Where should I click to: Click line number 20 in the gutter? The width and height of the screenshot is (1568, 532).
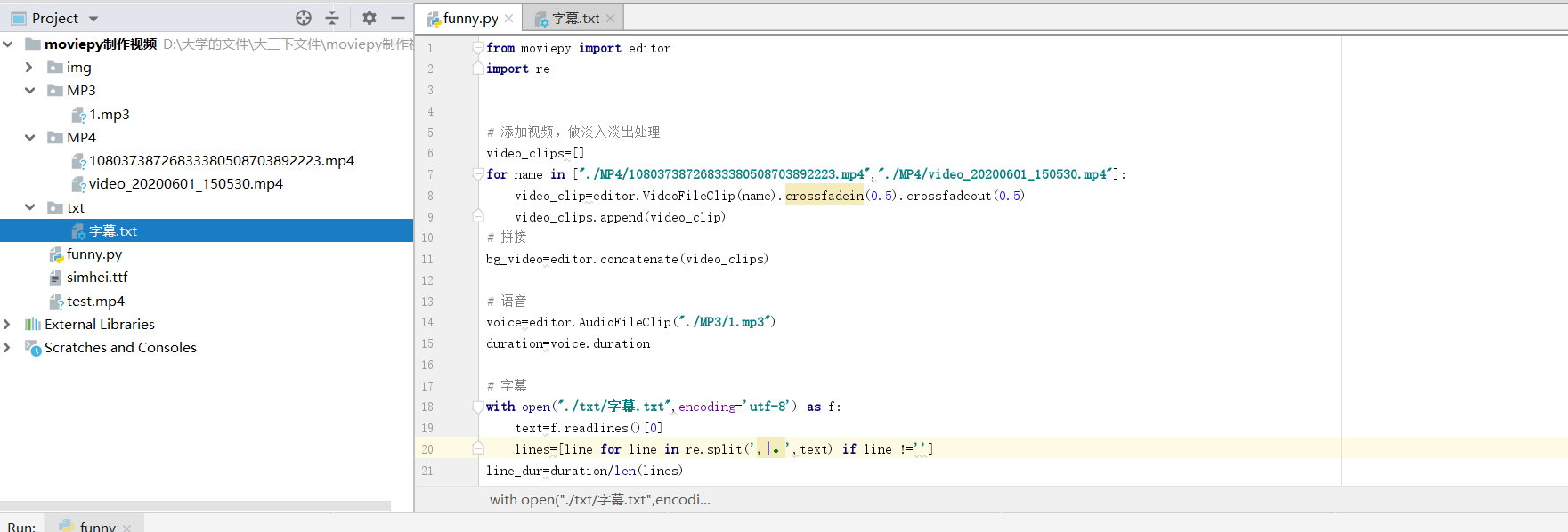(427, 449)
